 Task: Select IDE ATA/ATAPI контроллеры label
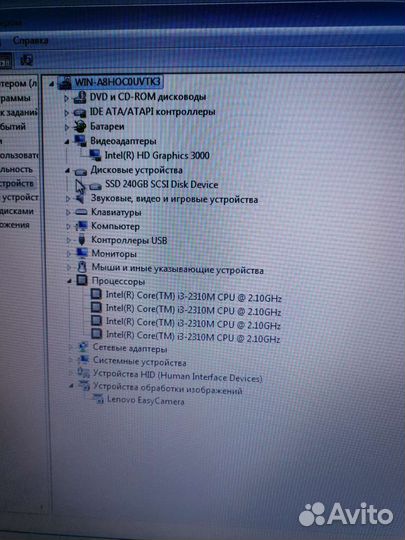click(152, 112)
